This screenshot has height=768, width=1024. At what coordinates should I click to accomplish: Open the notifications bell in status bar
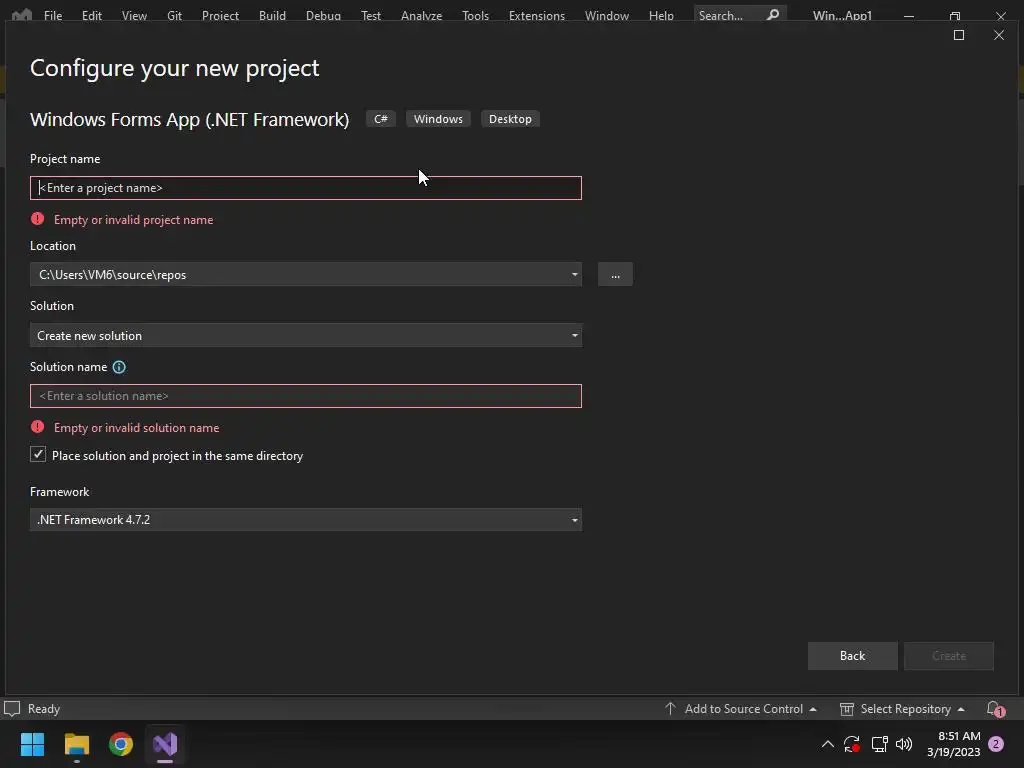pyautogui.click(x=995, y=709)
